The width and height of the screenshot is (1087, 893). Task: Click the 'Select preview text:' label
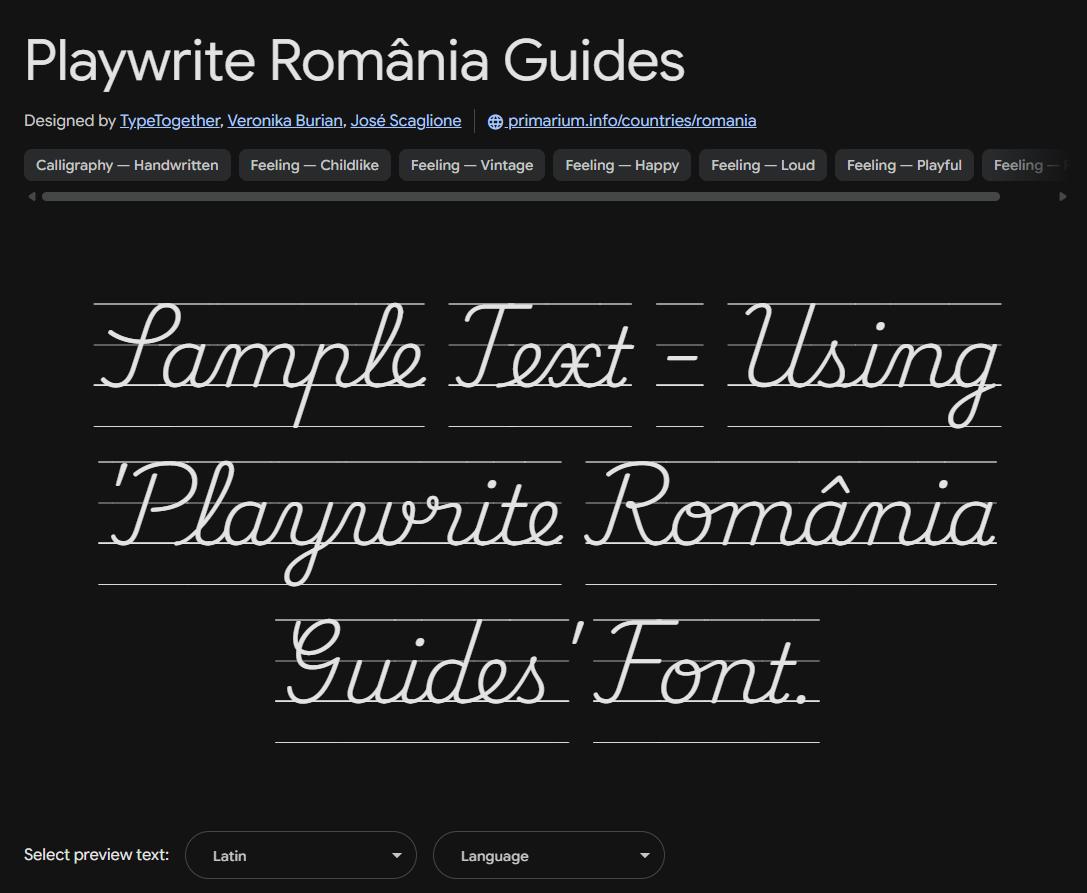coord(96,855)
